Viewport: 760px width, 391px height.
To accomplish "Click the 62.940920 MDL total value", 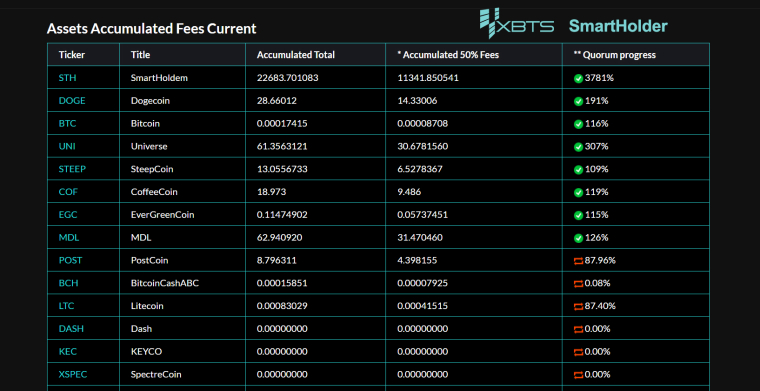I will coord(279,238).
